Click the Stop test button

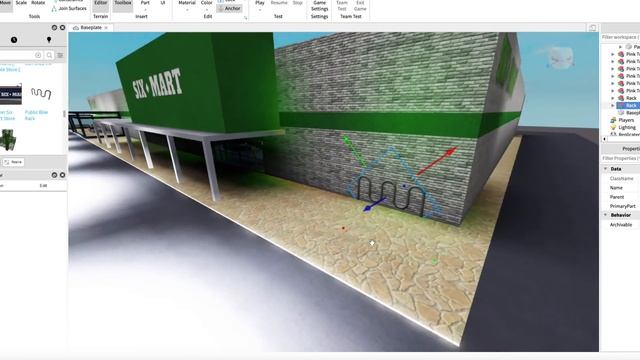[x=298, y=3]
